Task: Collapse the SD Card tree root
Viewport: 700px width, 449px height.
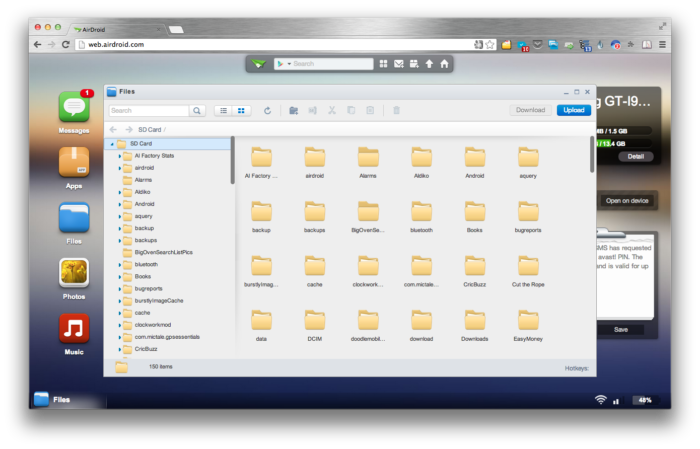Action: click(x=112, y=144)
